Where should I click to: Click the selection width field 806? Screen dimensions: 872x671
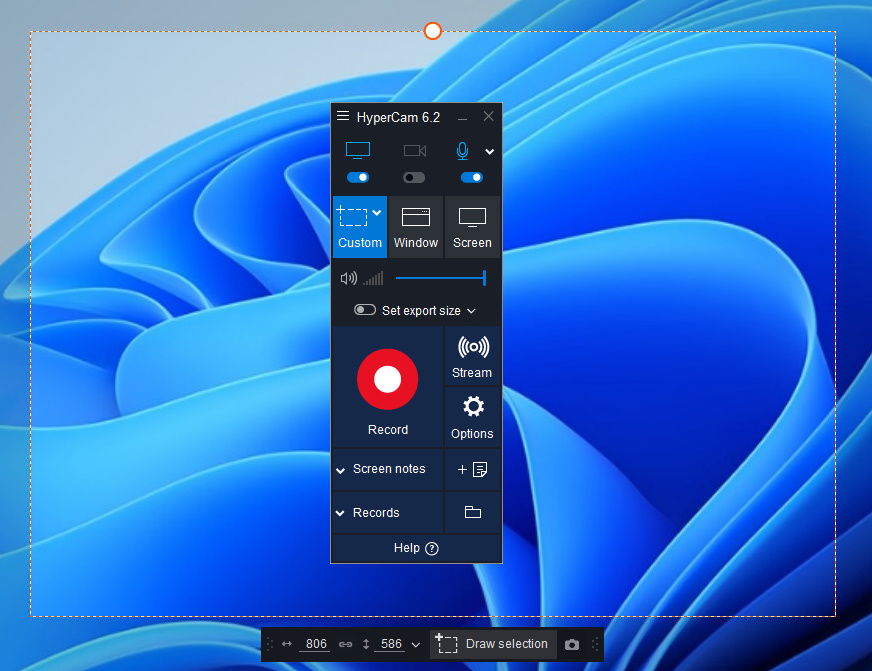(x=316, y=644)
